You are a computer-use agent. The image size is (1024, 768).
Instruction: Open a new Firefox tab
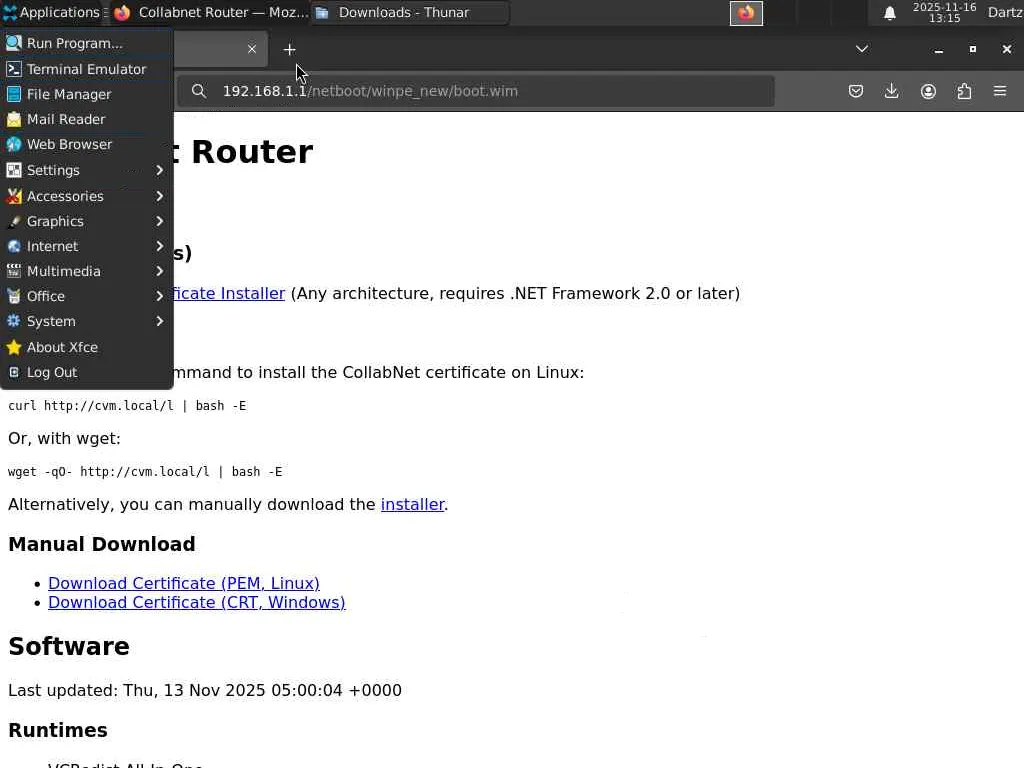point(289,49)
